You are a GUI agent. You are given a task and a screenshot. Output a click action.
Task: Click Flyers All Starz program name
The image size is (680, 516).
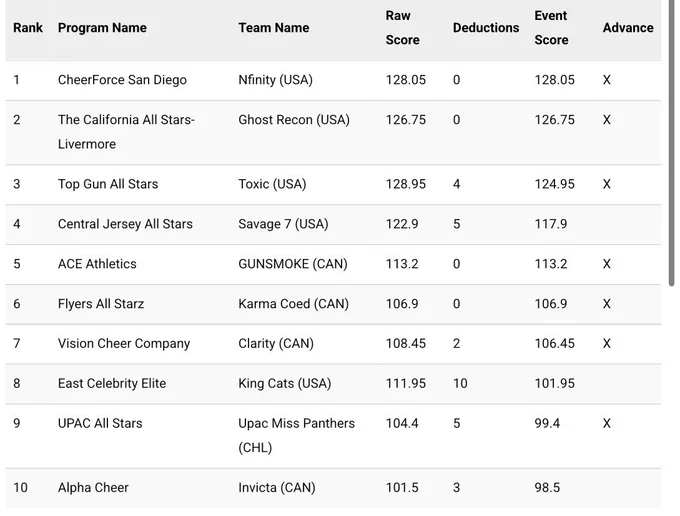pyautogui.click(x=101, y=304)
